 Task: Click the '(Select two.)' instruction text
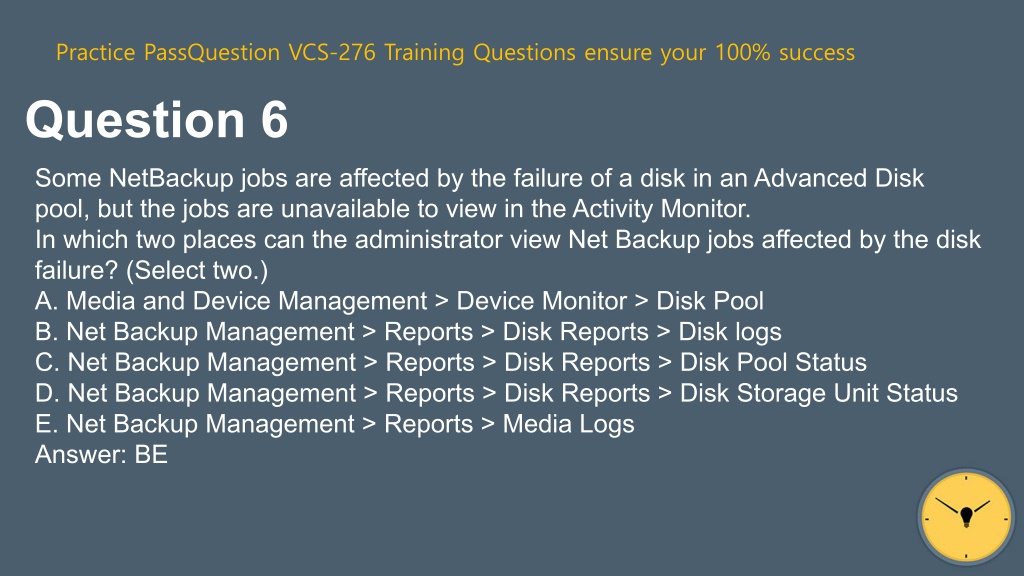197,270
